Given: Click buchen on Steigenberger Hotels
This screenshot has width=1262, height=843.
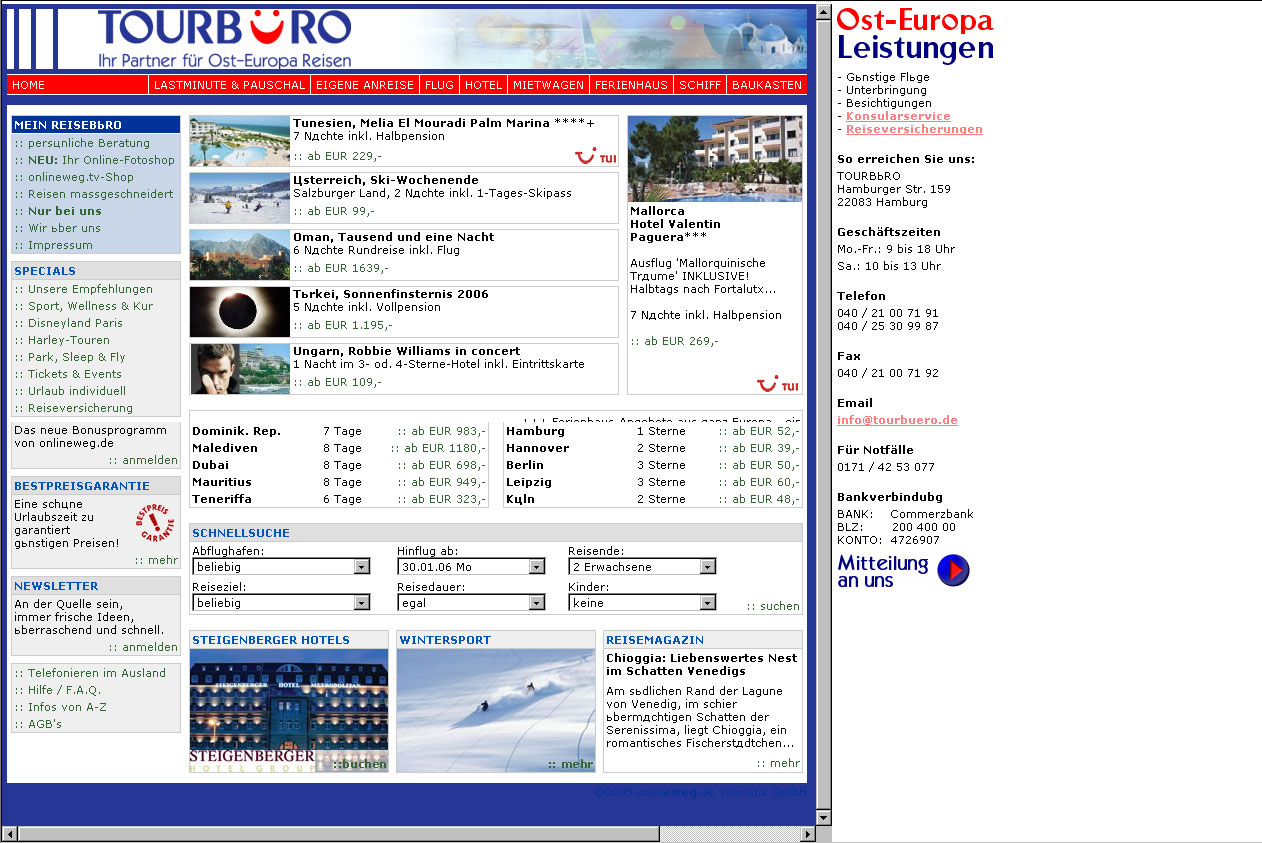Looking at the screenshot, I should coord(360,764).
